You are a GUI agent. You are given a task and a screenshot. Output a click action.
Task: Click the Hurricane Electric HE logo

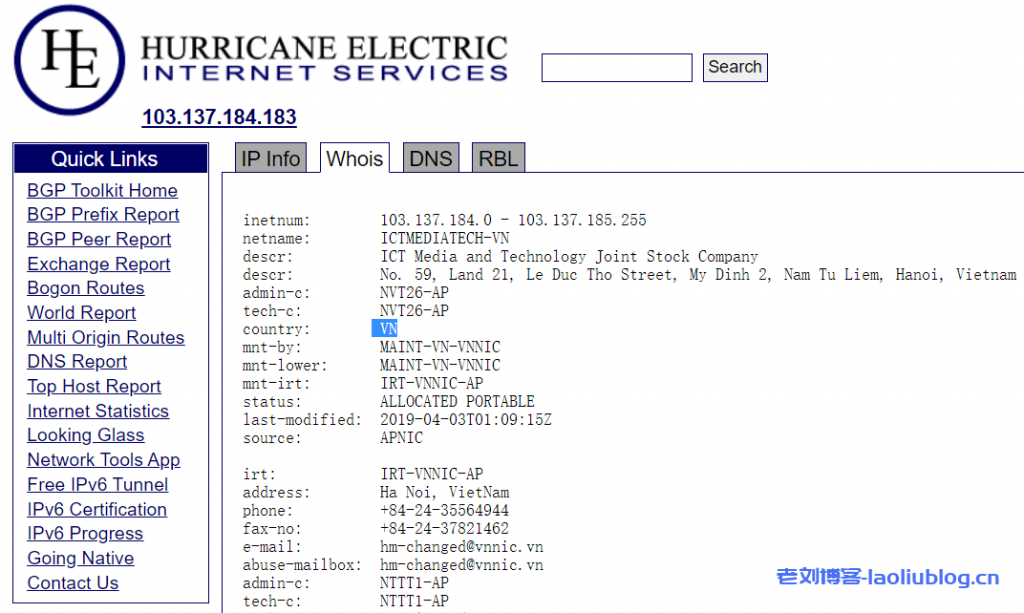(x=69, y=60)
